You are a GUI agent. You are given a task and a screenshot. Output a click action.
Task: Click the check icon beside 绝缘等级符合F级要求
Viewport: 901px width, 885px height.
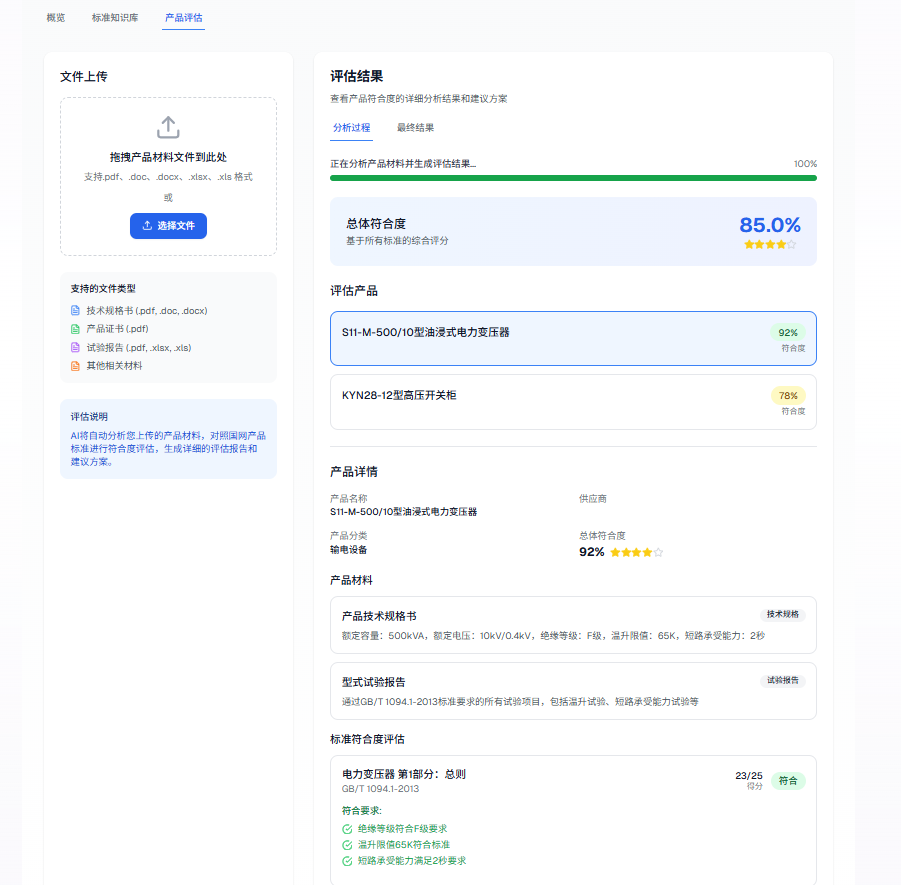point(347,829)
